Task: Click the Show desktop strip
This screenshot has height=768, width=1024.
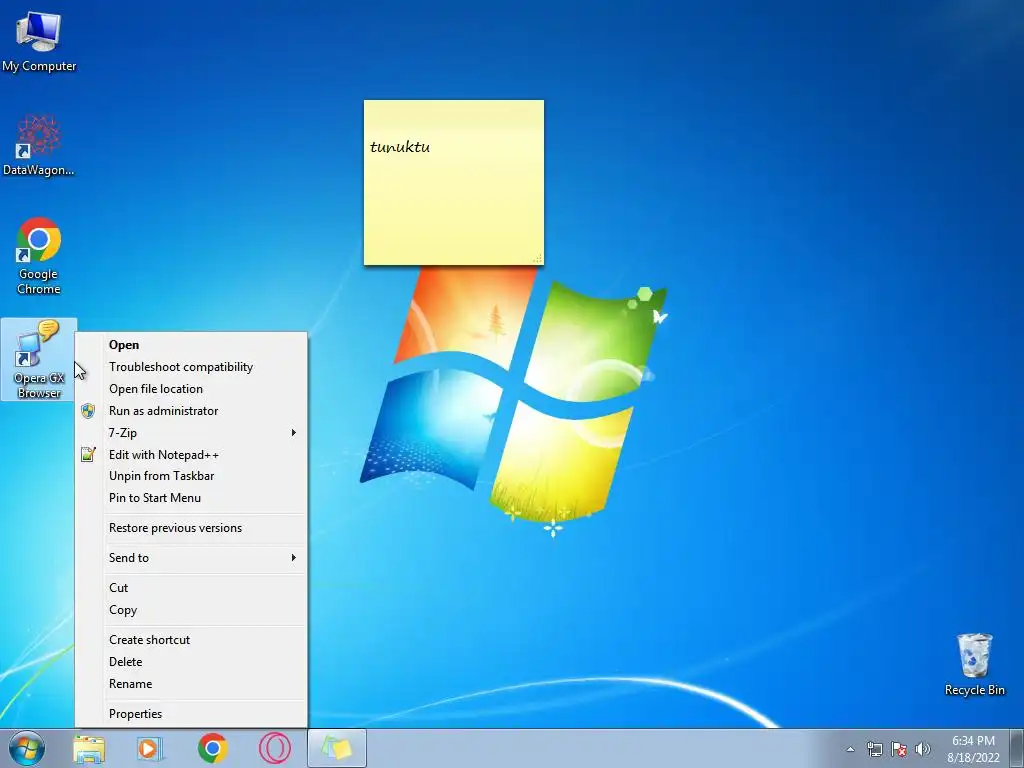Action: coord(1017,748)
